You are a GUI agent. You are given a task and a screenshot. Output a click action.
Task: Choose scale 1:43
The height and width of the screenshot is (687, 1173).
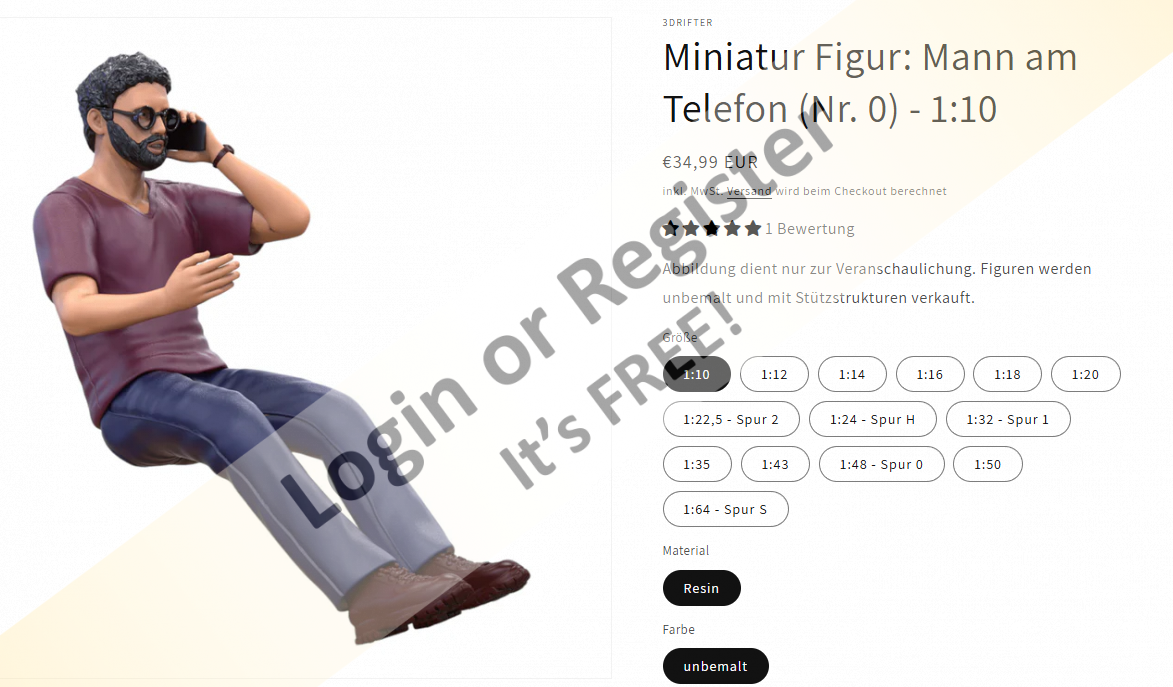point(775,464)
